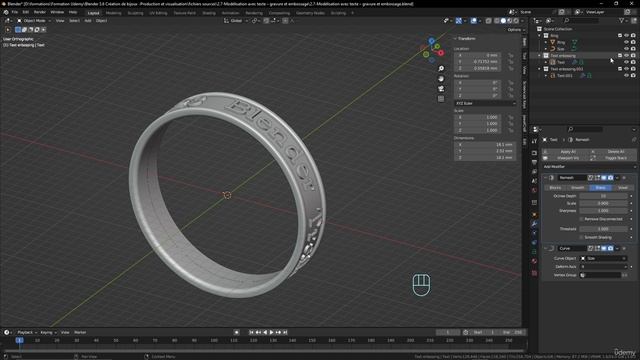The height and width of the screenshot is (360, 640).
Task: Click the Ring mesh object icon in Outliner
Action: (x=553, y=42)
